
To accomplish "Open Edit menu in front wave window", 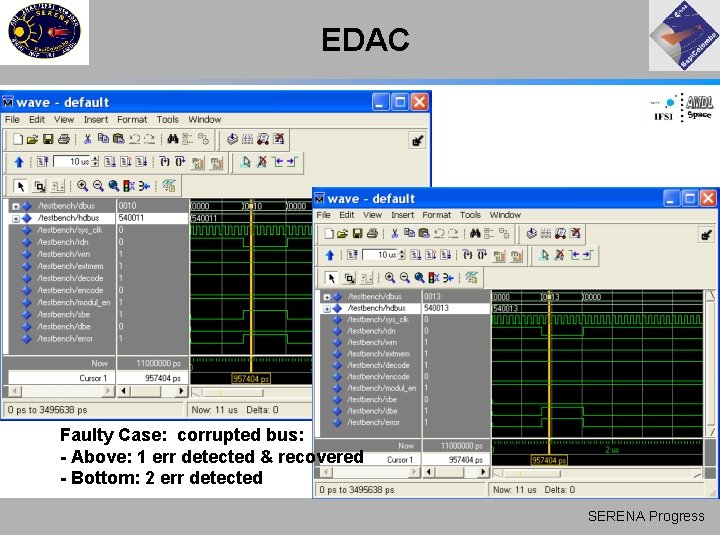I will pos(347,215).
